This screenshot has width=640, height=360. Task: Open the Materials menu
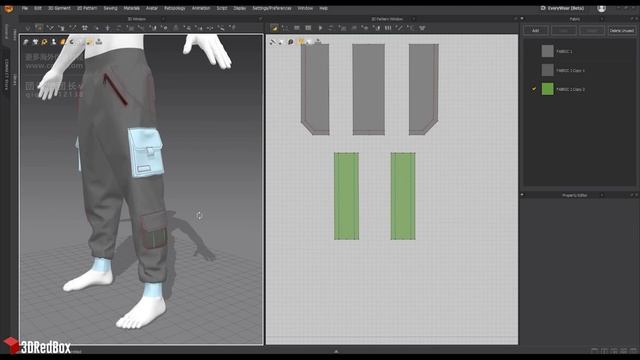(x=131, y=8)
